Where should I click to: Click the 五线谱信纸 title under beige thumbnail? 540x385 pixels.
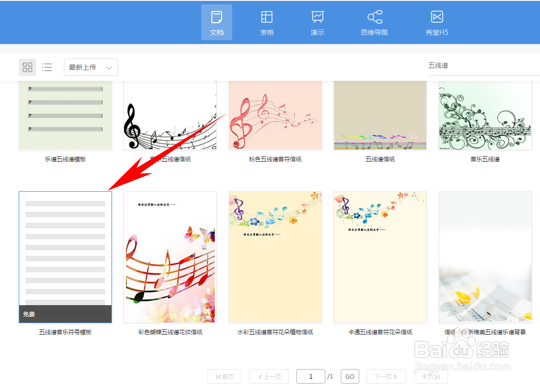pos(380,159)
